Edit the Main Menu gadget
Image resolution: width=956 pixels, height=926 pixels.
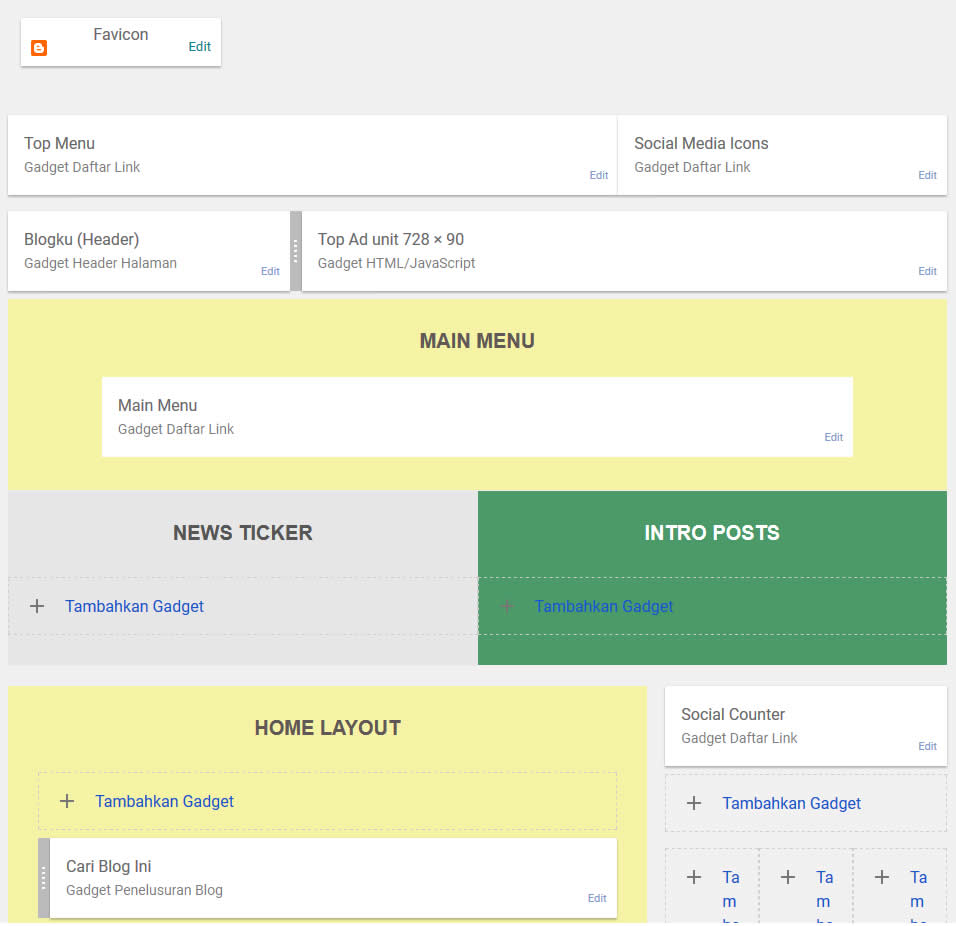tap(833, 437)
